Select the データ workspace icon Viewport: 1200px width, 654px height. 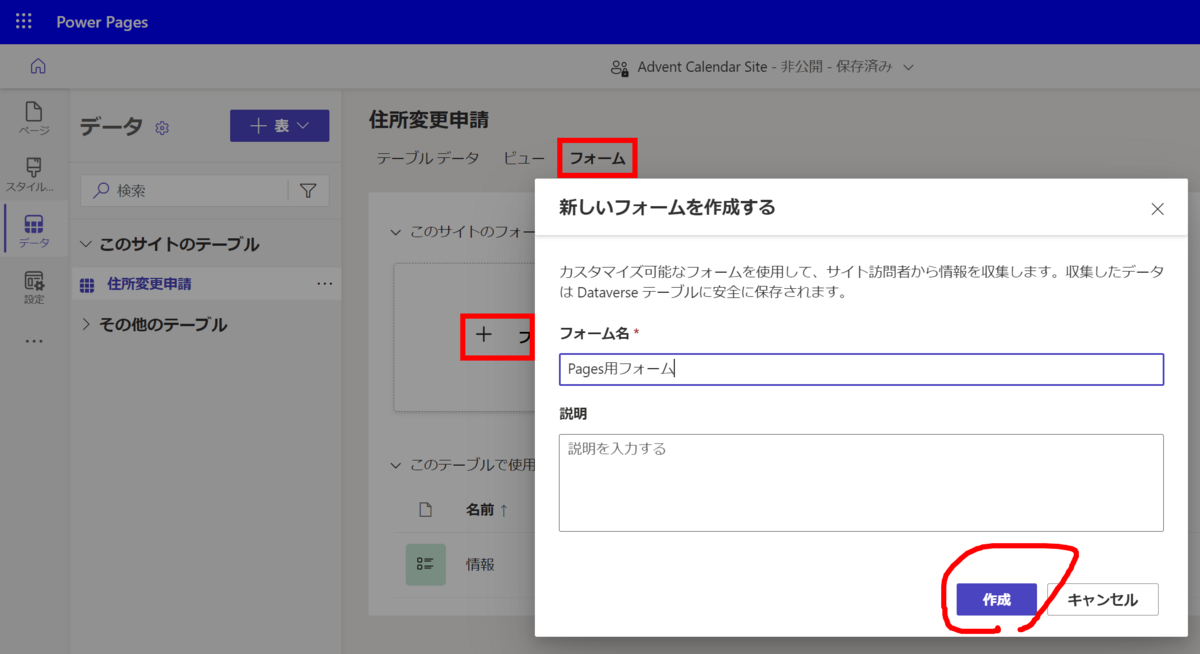(x=34, y=230)
